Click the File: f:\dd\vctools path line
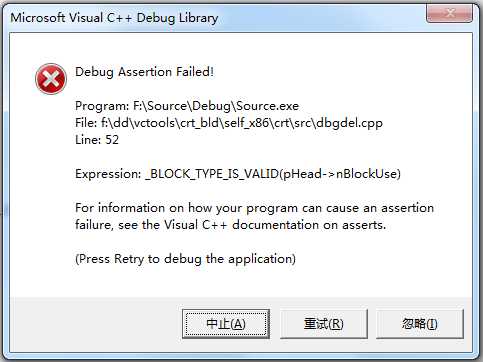The width and height of the screenshot is (483, 362). [x=229, y=123]
